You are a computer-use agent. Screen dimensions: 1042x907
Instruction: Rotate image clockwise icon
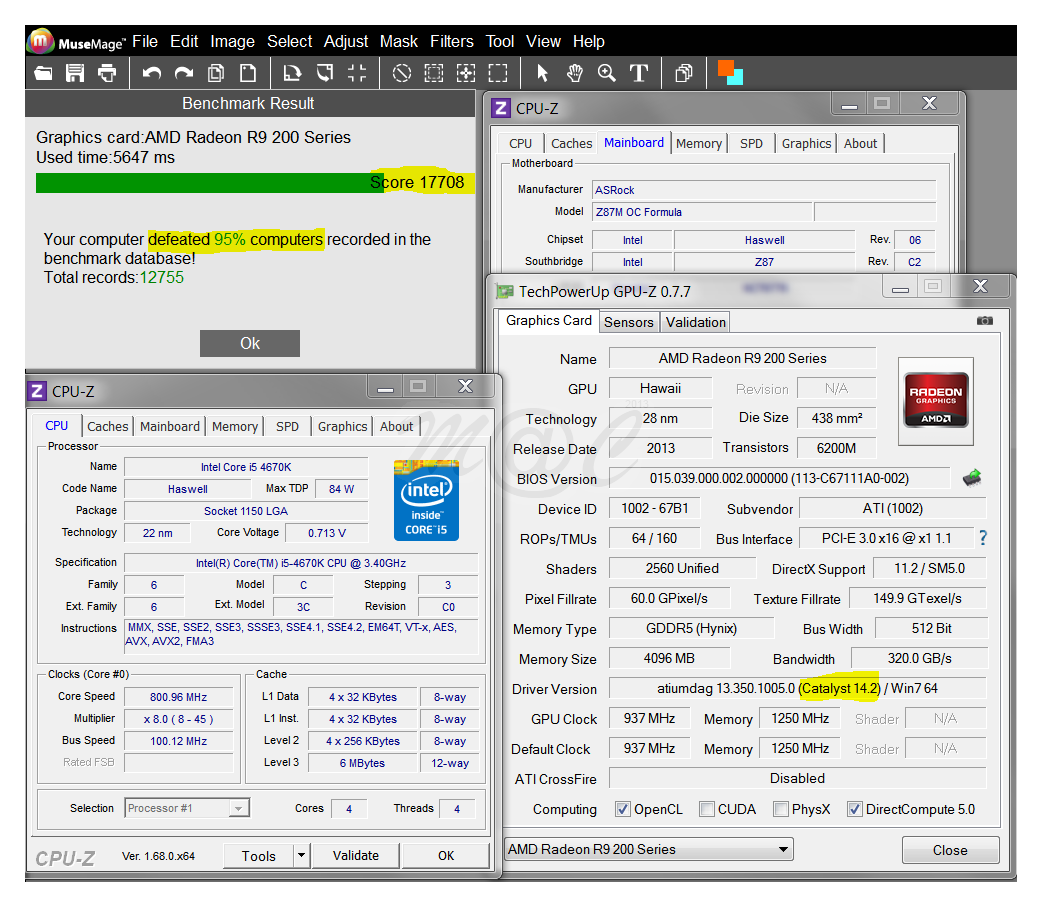(292, 73)
